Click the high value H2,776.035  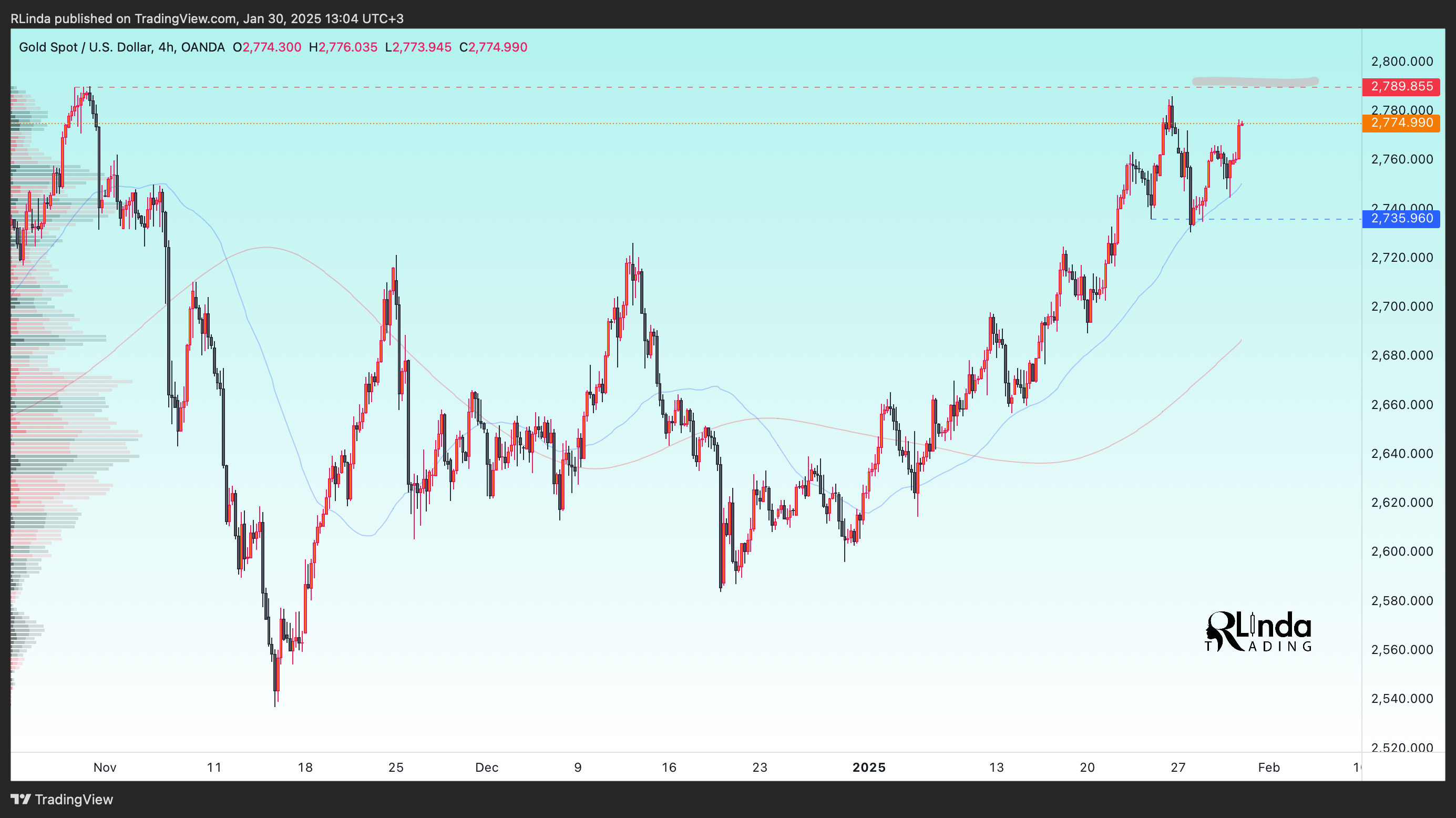click(343, 47)
